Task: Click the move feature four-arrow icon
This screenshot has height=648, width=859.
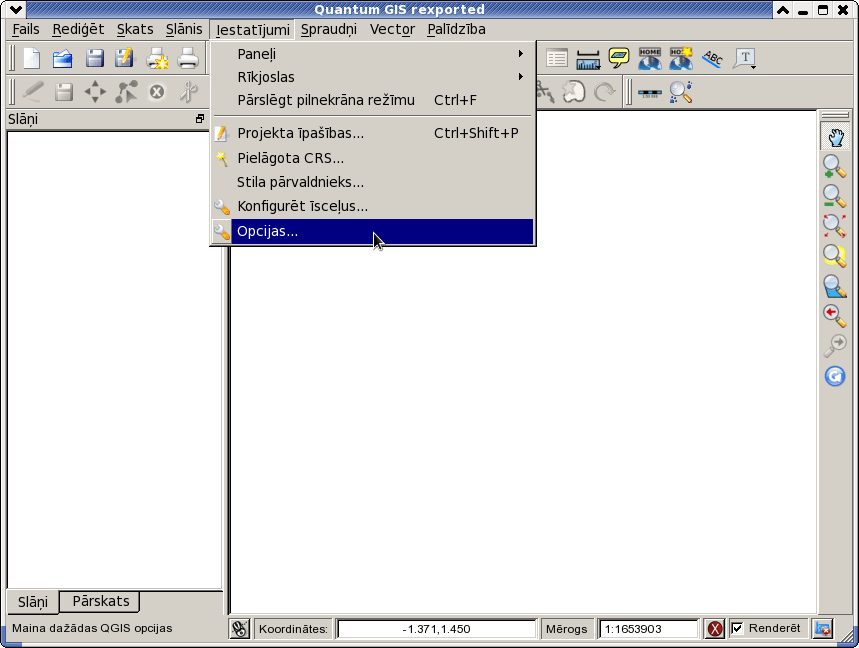Action: 95,91
